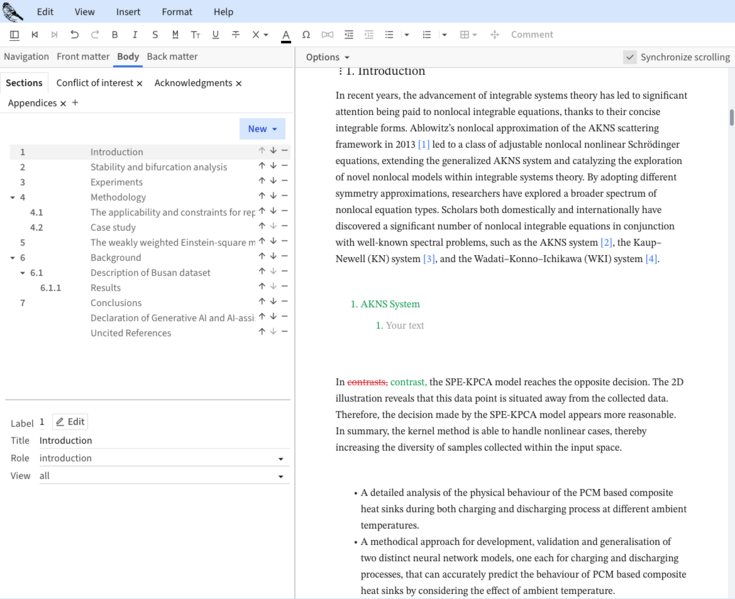Viewport: 735px width, 599px height.
Task: Open the Role dropdown set to introduction
Action: click(x=164, y=458)
